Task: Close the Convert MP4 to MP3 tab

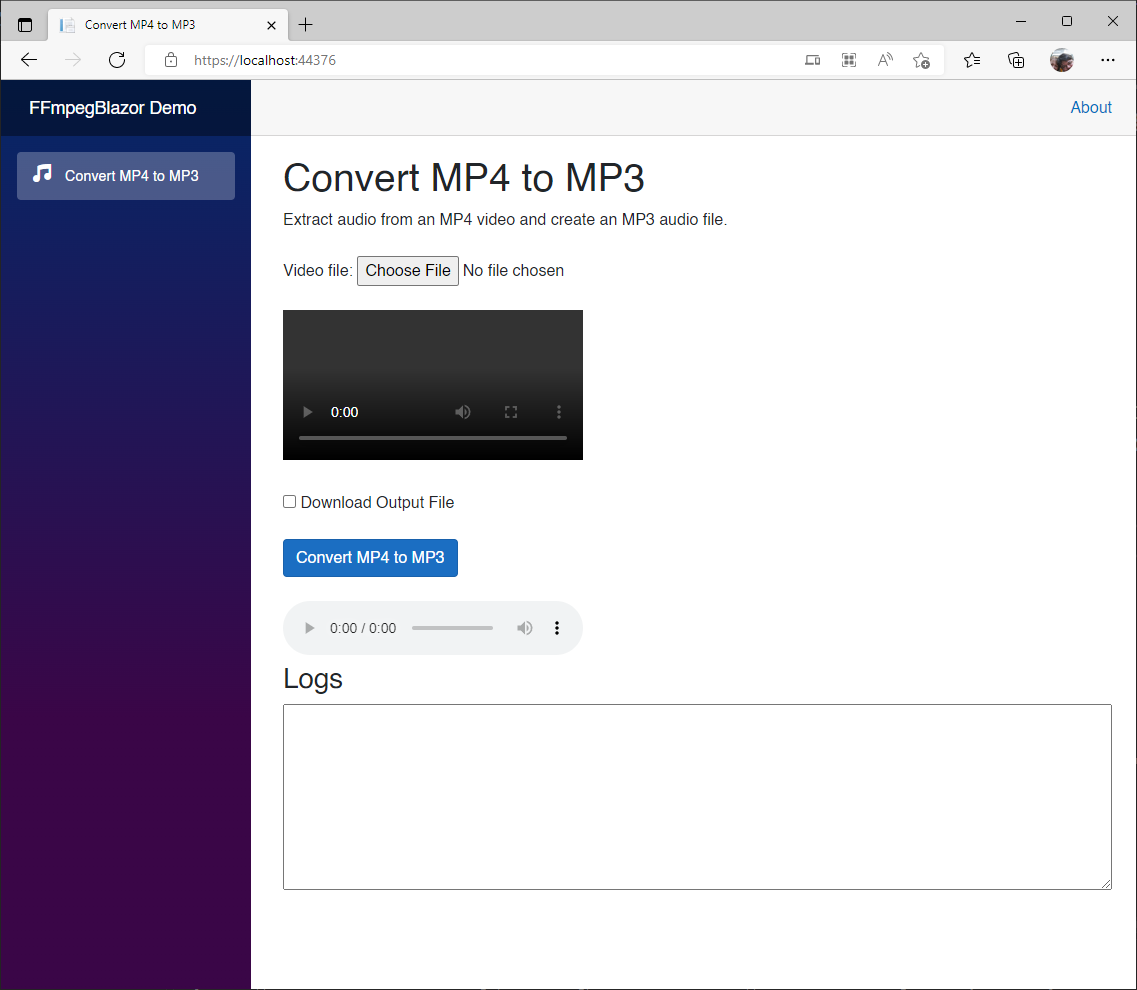Action: tap(271, 25)
